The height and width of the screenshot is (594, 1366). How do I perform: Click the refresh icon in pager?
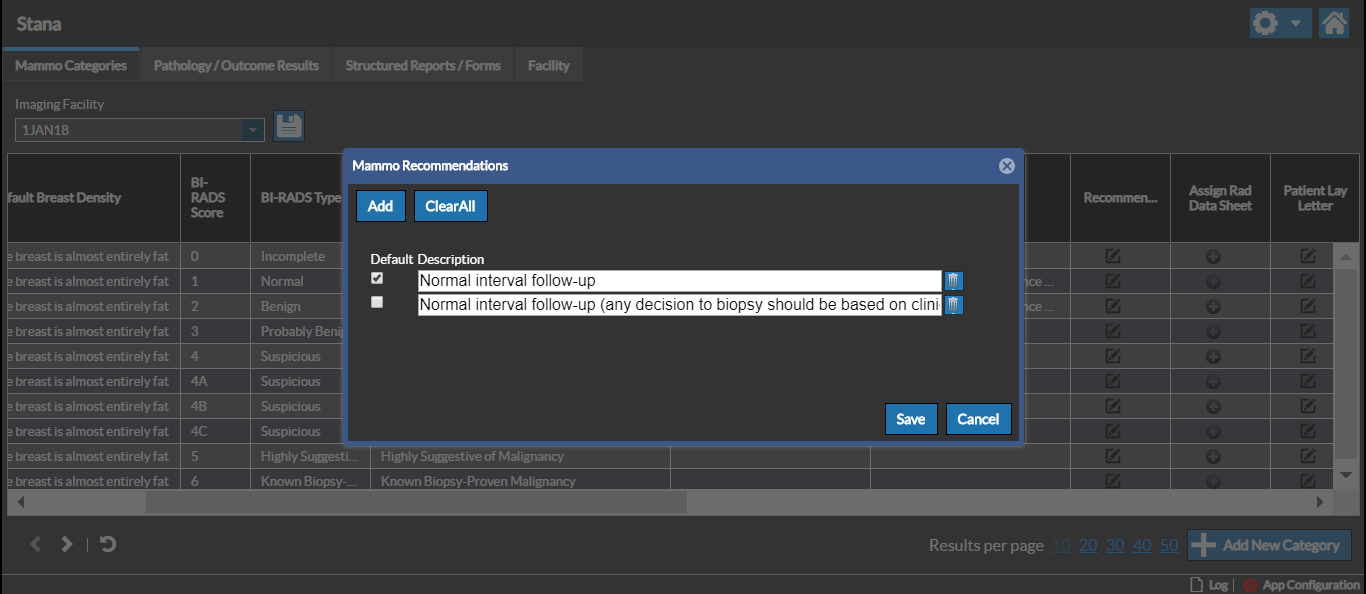108,544
